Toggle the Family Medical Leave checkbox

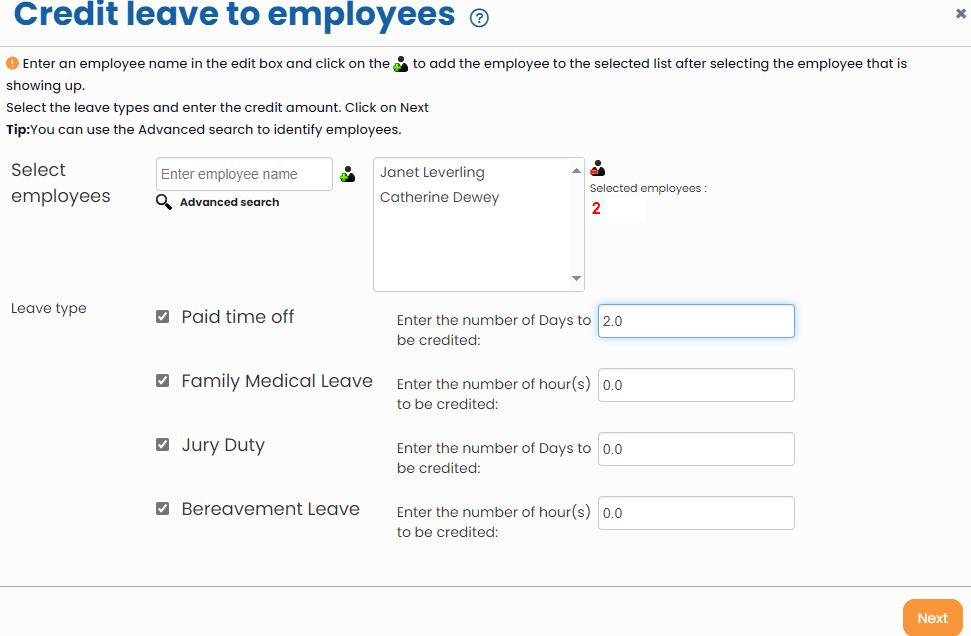tap(163, 381)
